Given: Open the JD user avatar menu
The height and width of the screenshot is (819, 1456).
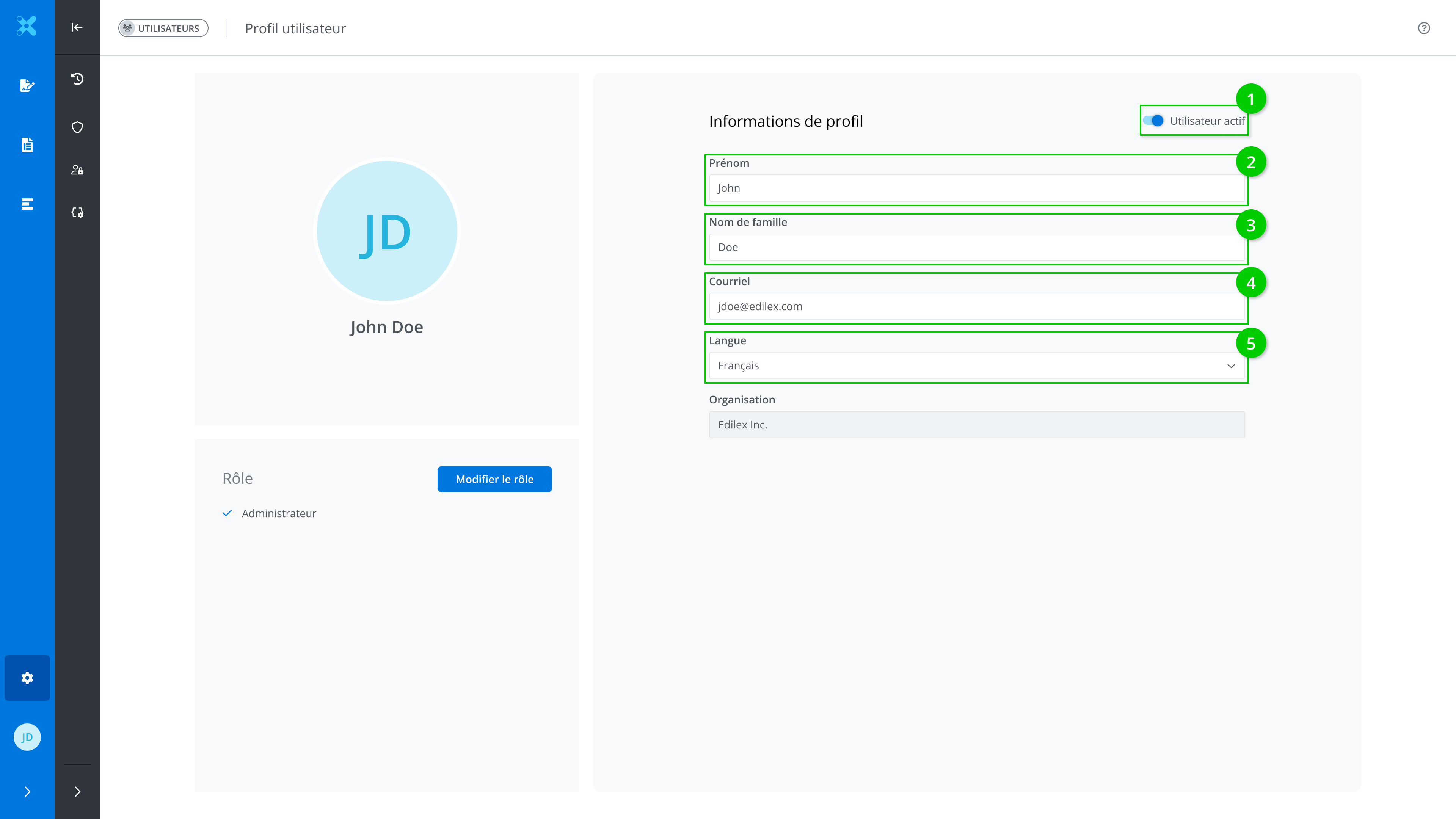Looking at the screenshot, I should pos(27,737).
